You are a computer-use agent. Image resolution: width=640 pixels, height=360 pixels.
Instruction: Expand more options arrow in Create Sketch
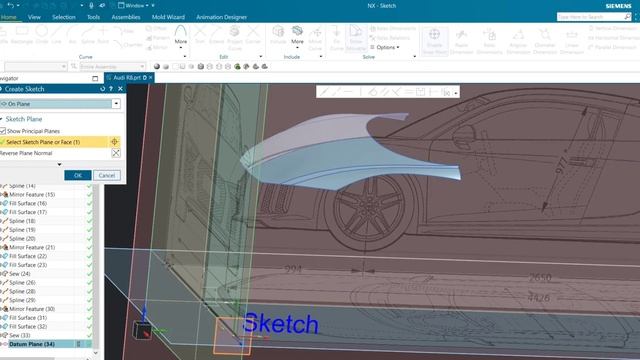(60, 164)
